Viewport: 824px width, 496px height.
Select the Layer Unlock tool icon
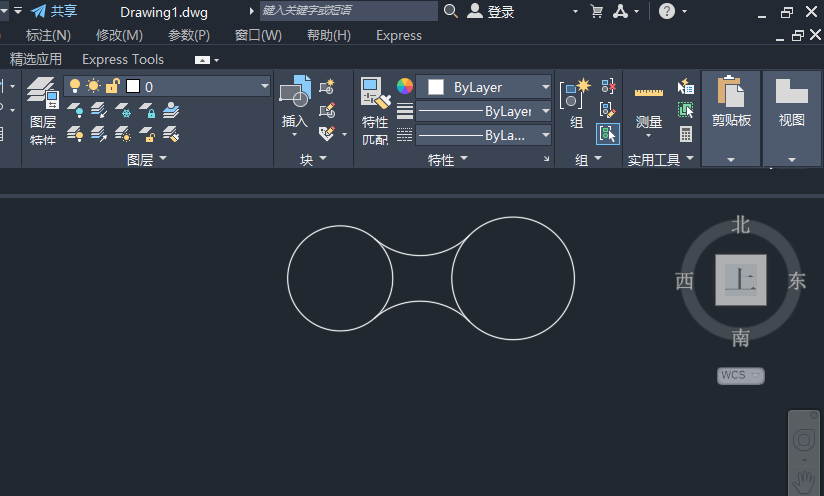click(147, 135)
